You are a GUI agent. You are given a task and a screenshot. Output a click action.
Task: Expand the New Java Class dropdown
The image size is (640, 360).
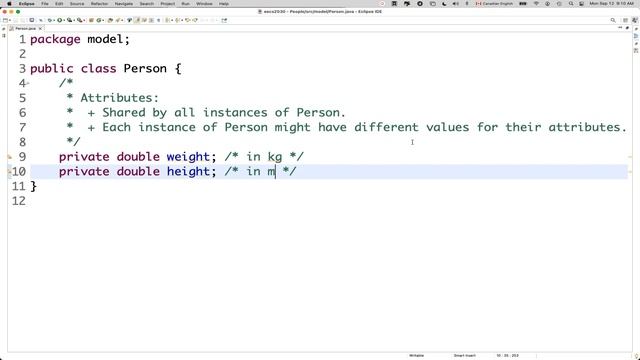click(x=103, y=20)
